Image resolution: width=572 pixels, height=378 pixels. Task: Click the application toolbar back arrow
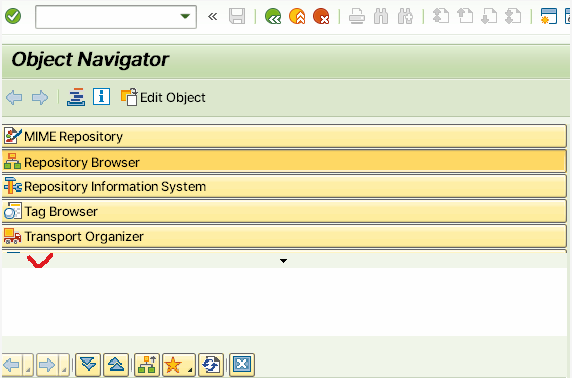click(x=14, y=98)
